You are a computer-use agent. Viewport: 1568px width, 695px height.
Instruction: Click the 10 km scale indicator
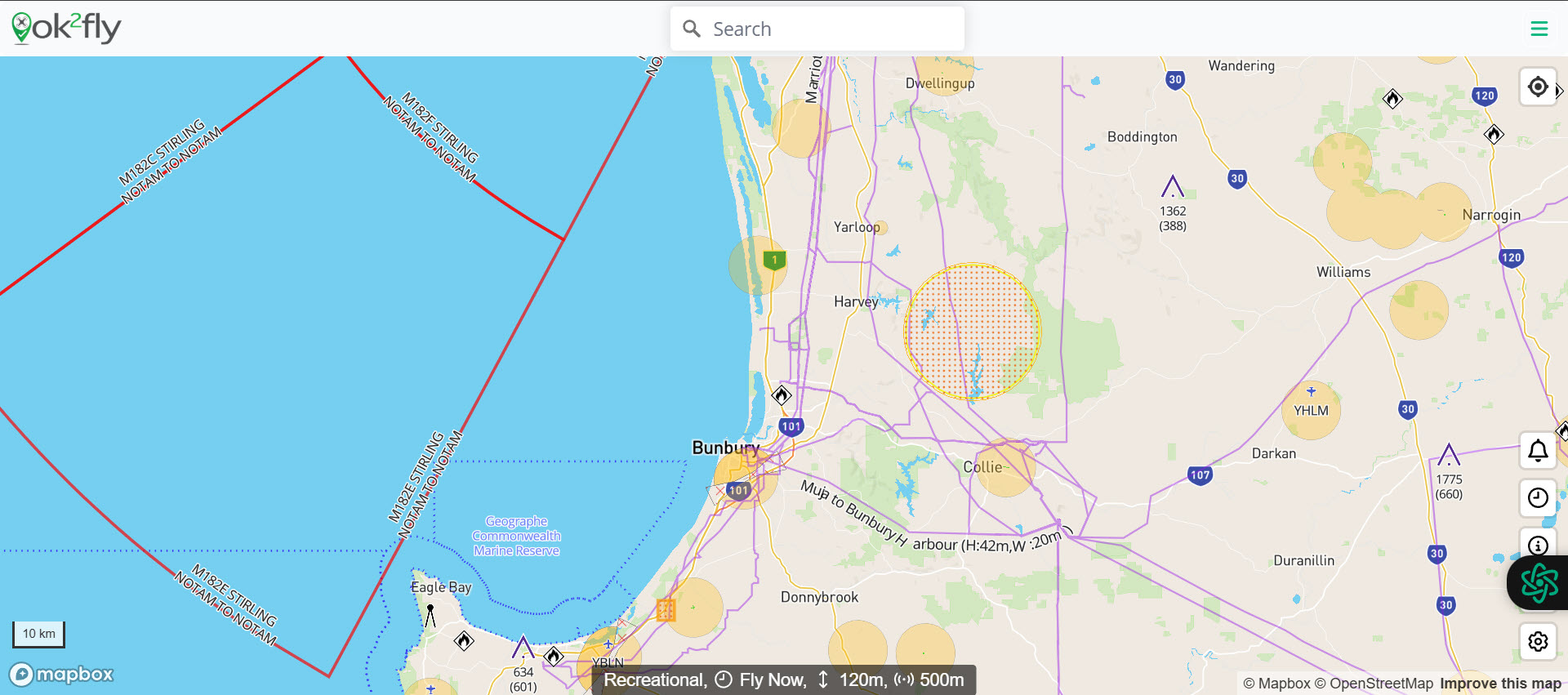[x=38, y=634]
